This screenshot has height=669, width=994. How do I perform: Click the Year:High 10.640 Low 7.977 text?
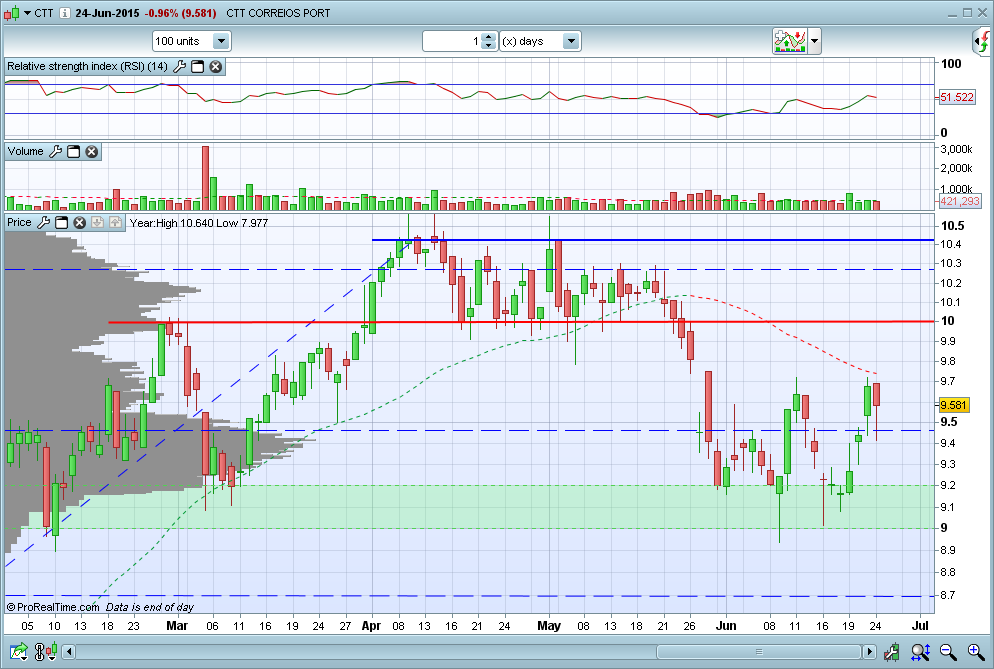point(198,223)
